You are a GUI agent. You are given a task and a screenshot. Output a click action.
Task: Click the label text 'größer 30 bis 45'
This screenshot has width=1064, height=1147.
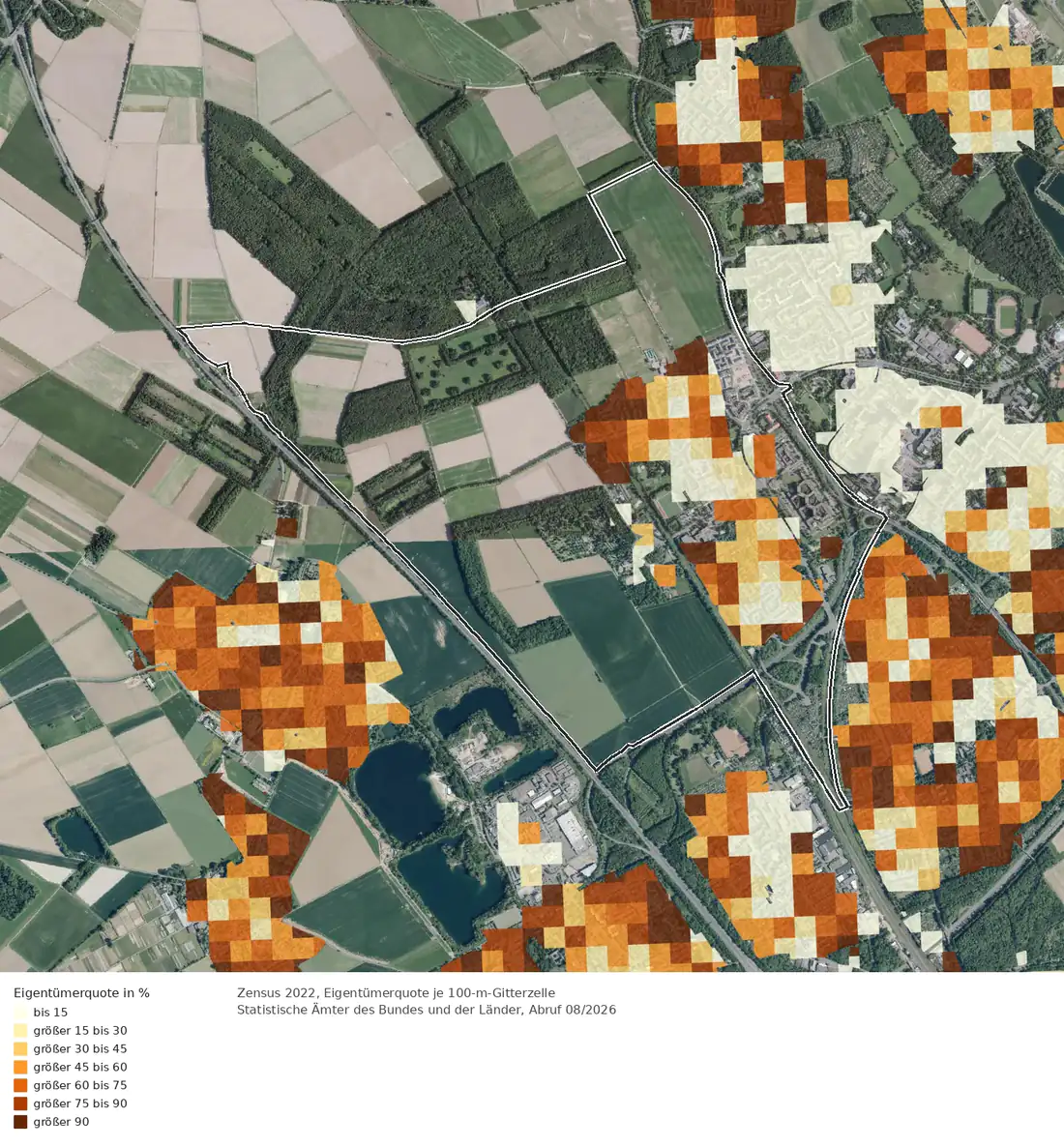[x=80, y=1049]
